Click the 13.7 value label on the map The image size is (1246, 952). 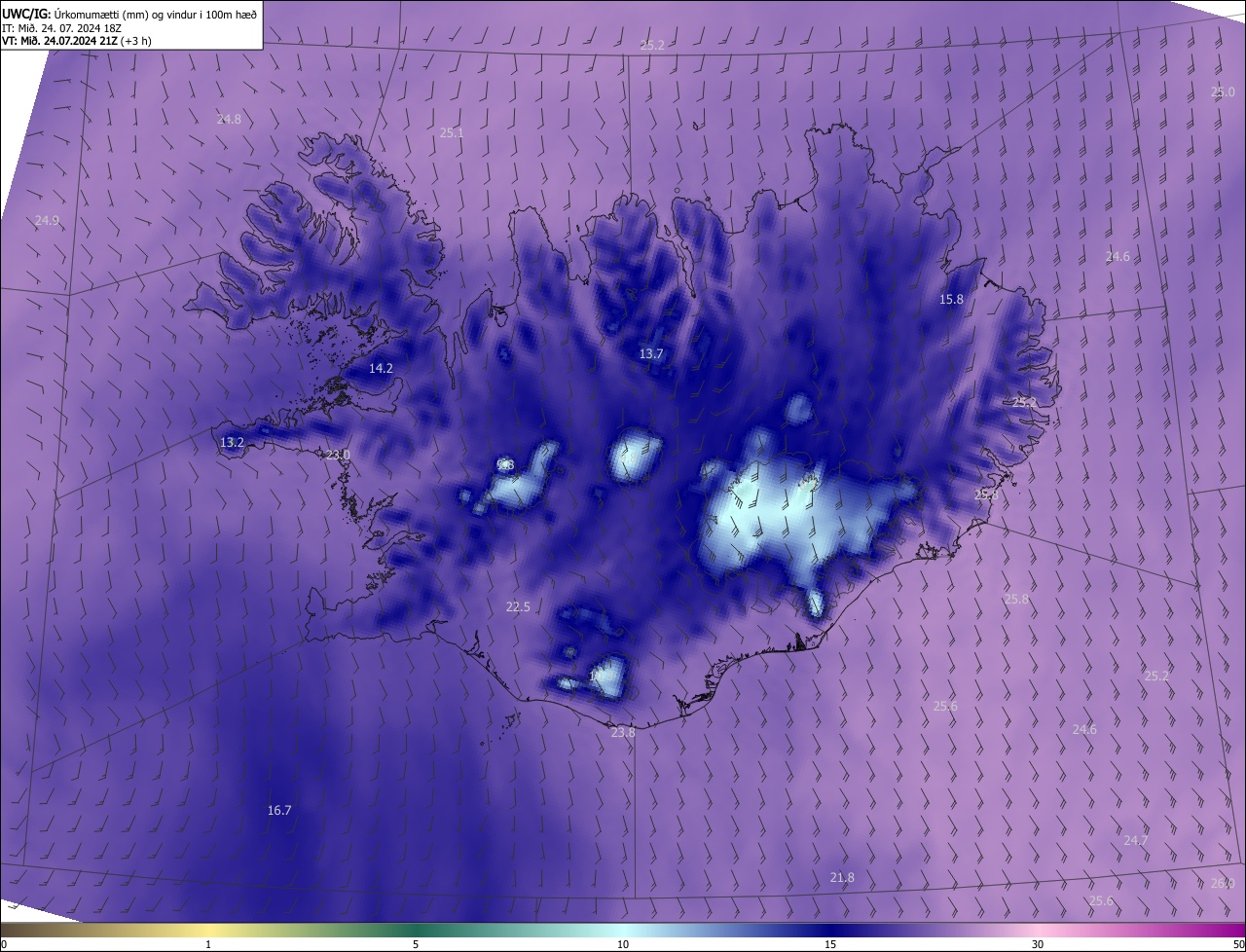(x=651, y=354)
